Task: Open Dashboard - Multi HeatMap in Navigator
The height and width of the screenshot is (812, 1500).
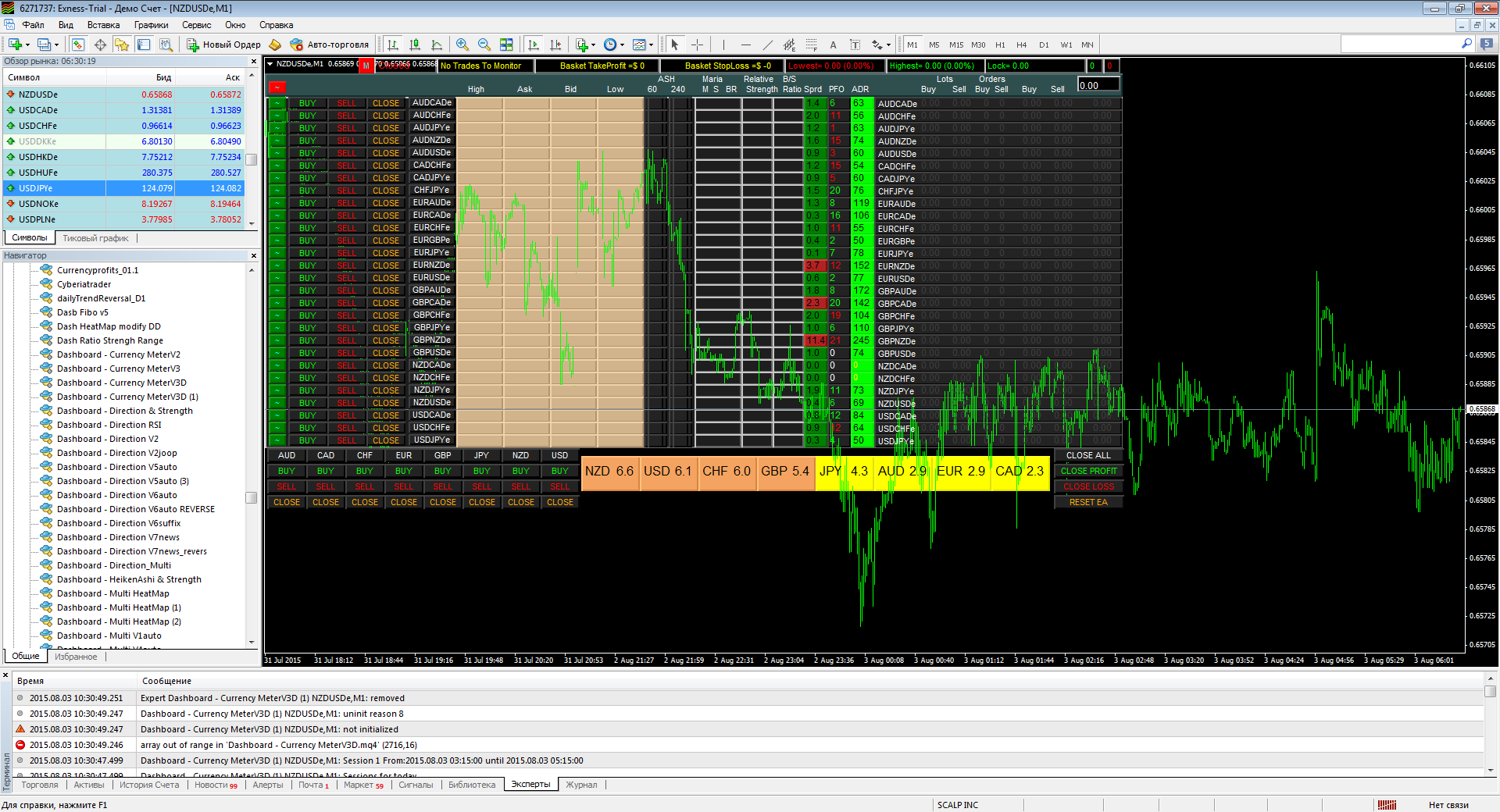Action: (112, 593)
